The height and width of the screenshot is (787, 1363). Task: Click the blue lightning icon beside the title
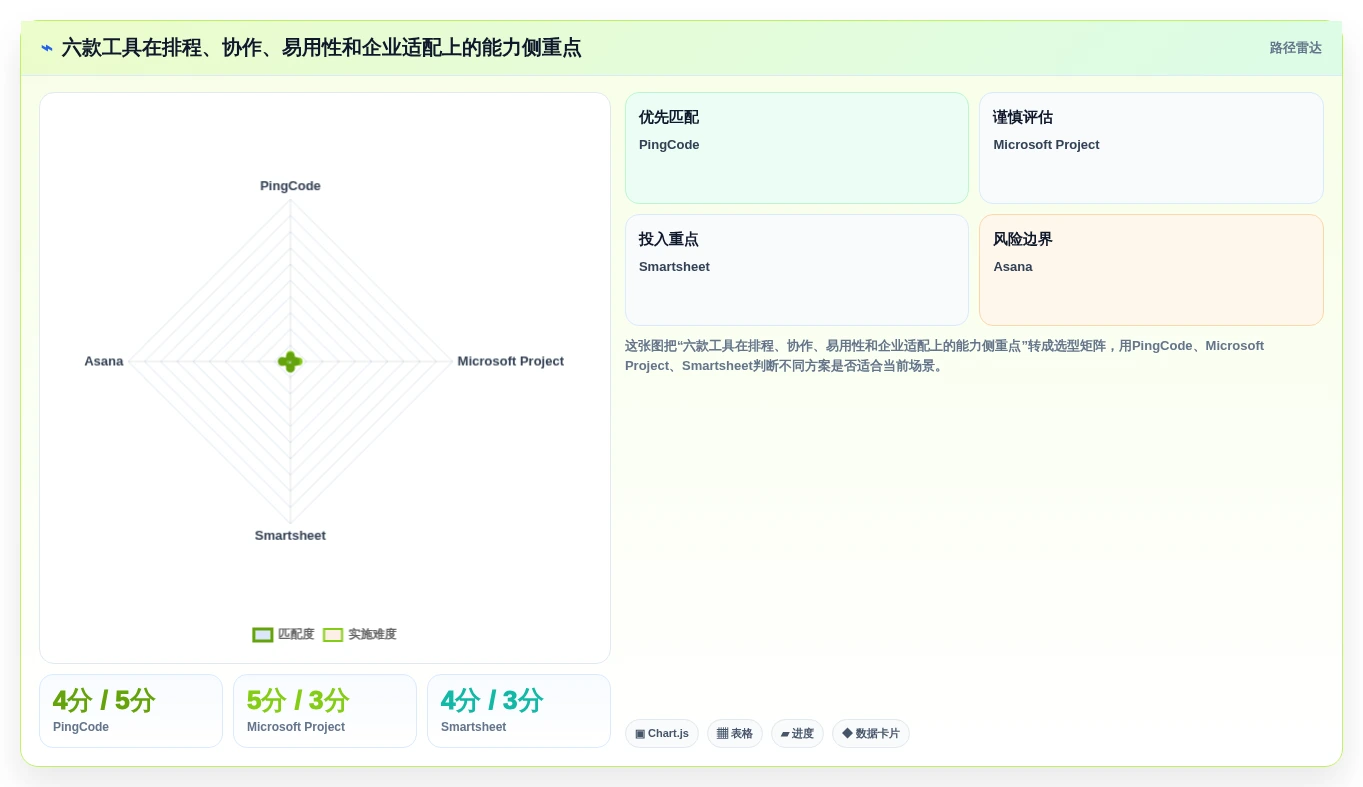pos(47,48)
